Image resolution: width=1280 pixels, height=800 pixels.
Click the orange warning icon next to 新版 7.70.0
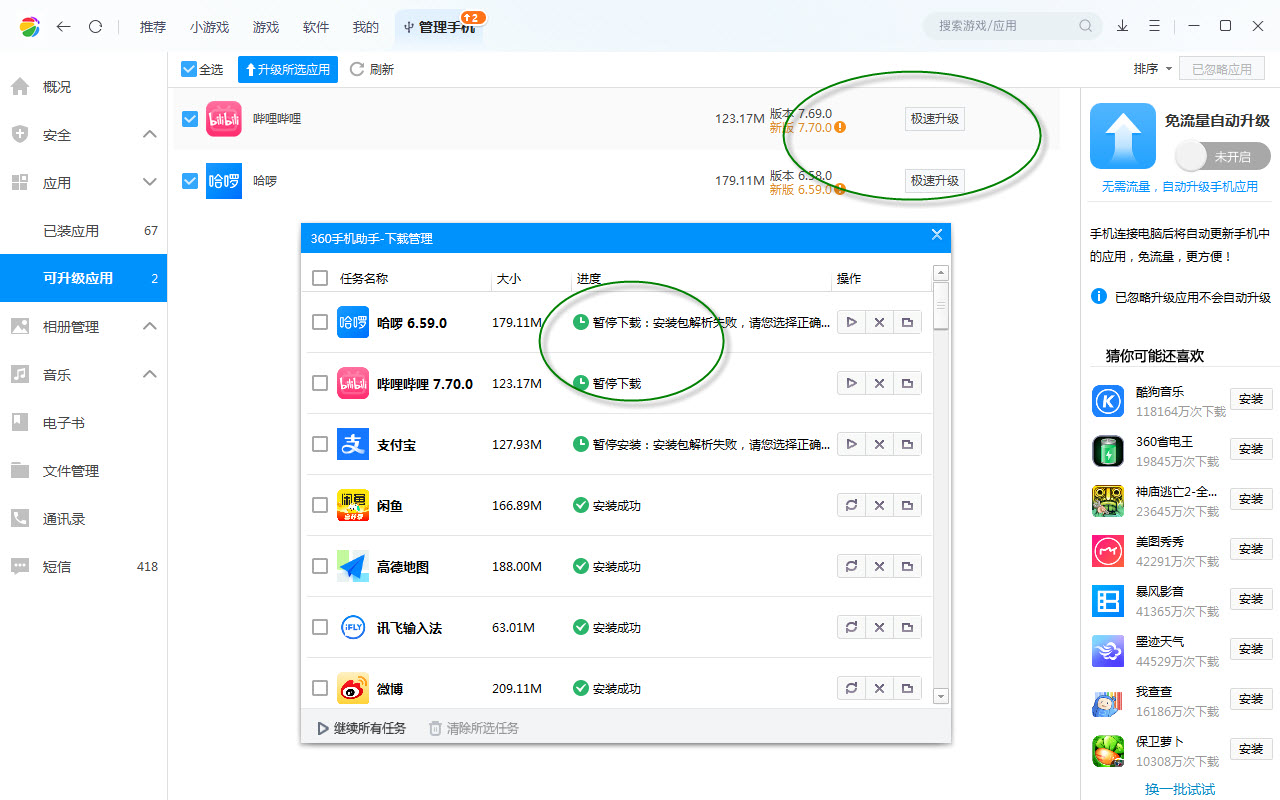840,127
